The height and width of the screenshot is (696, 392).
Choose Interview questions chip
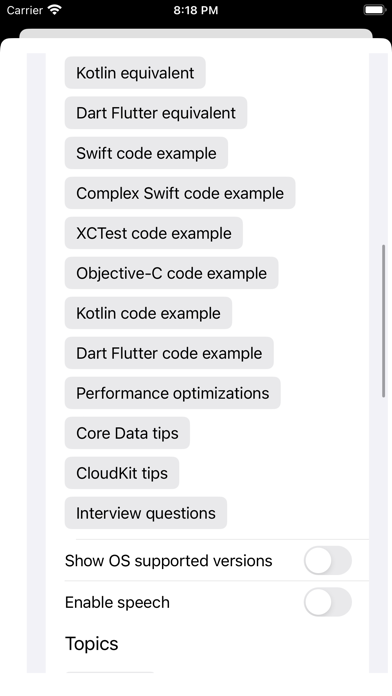pyautogui.click(x=146, y=513)
